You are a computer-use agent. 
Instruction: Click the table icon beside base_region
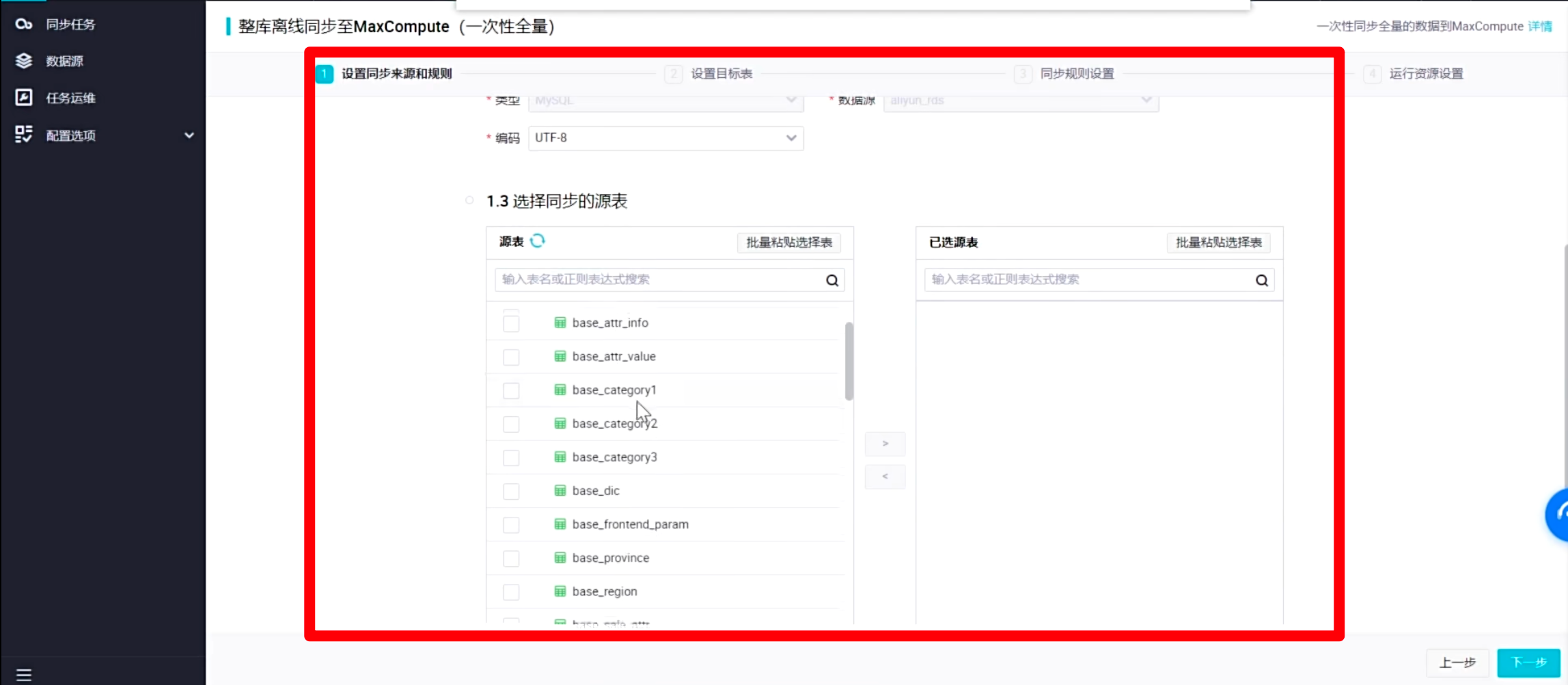coord(560,591)
